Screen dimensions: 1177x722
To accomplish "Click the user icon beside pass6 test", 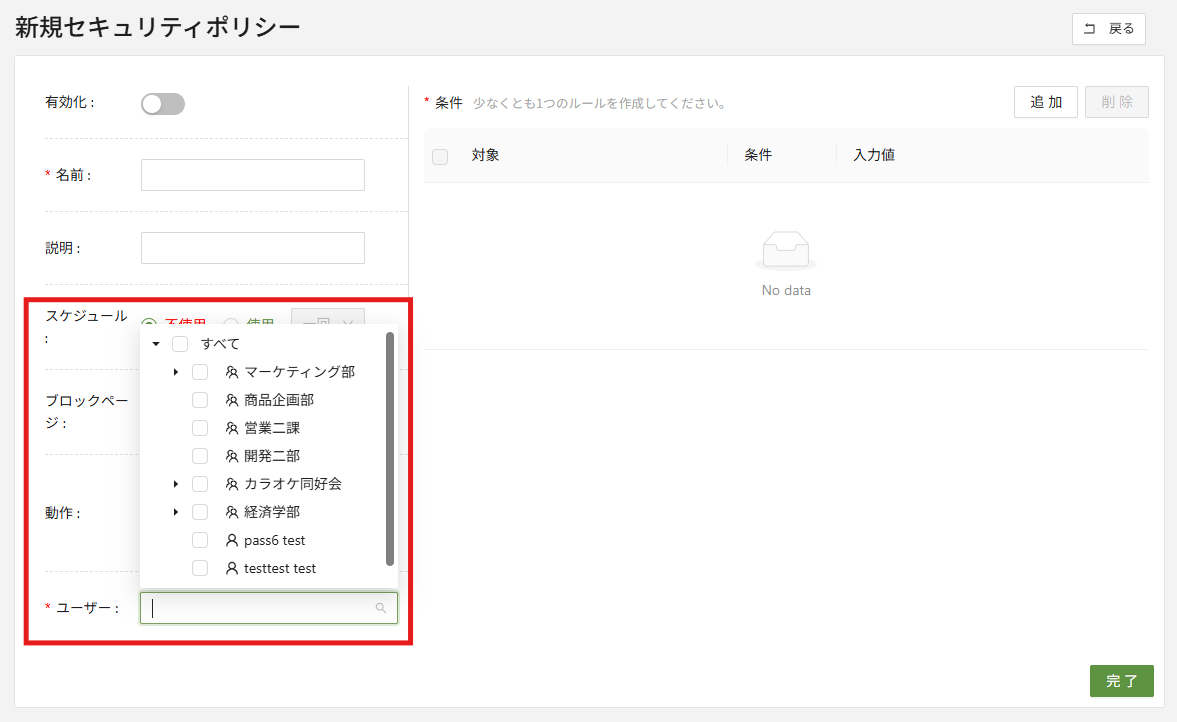I will [232, 540].
